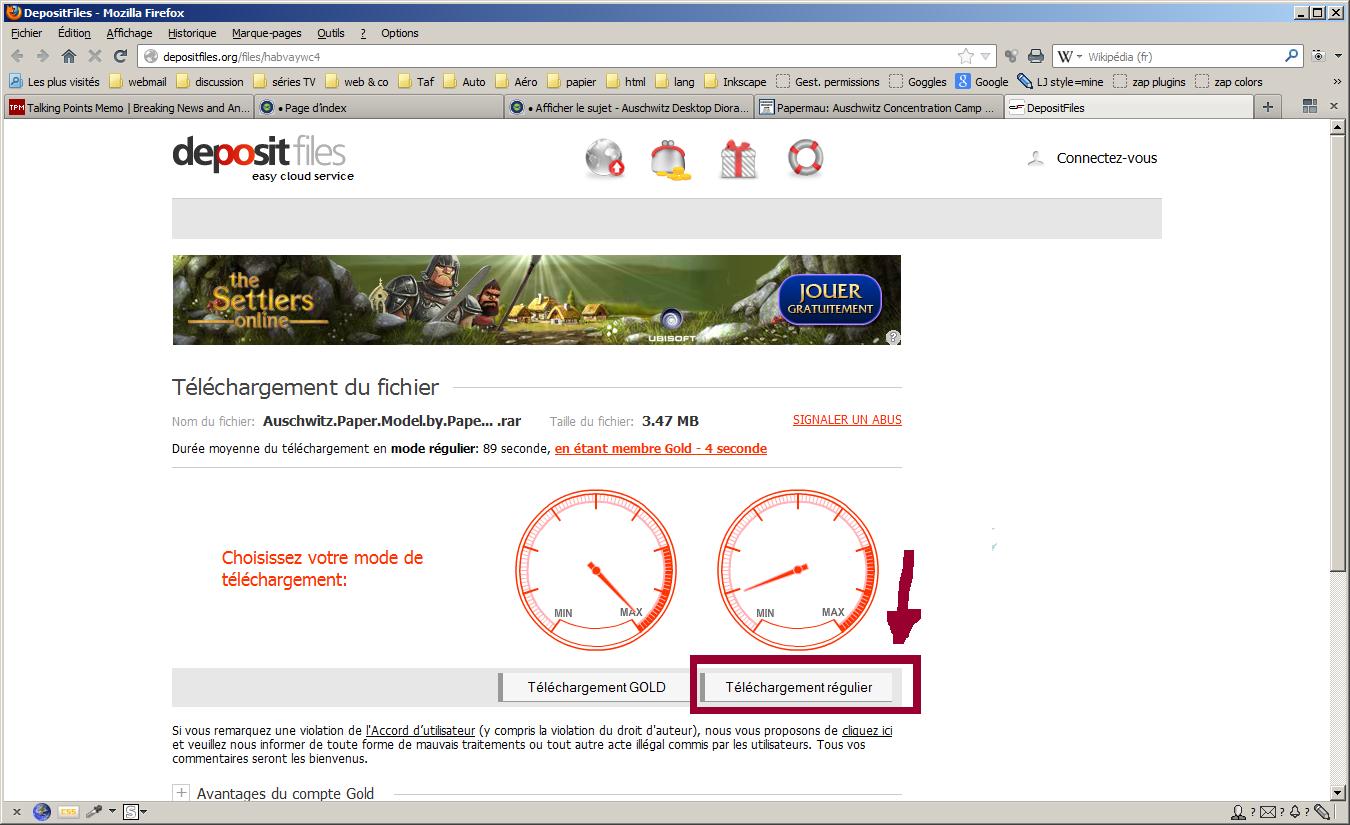This screenshot has width=1350, height=825.
Task: Click the Téléchargement régulier button
Action: coord(798,687)
